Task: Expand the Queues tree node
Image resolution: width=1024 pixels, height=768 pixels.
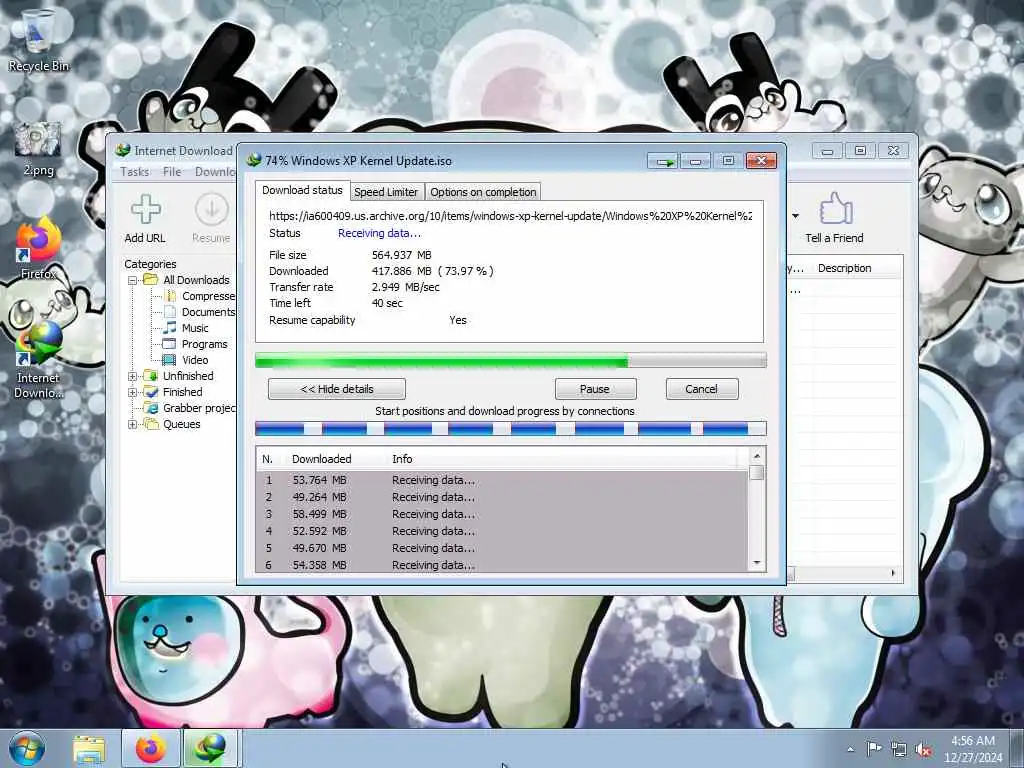Action: 133,424
